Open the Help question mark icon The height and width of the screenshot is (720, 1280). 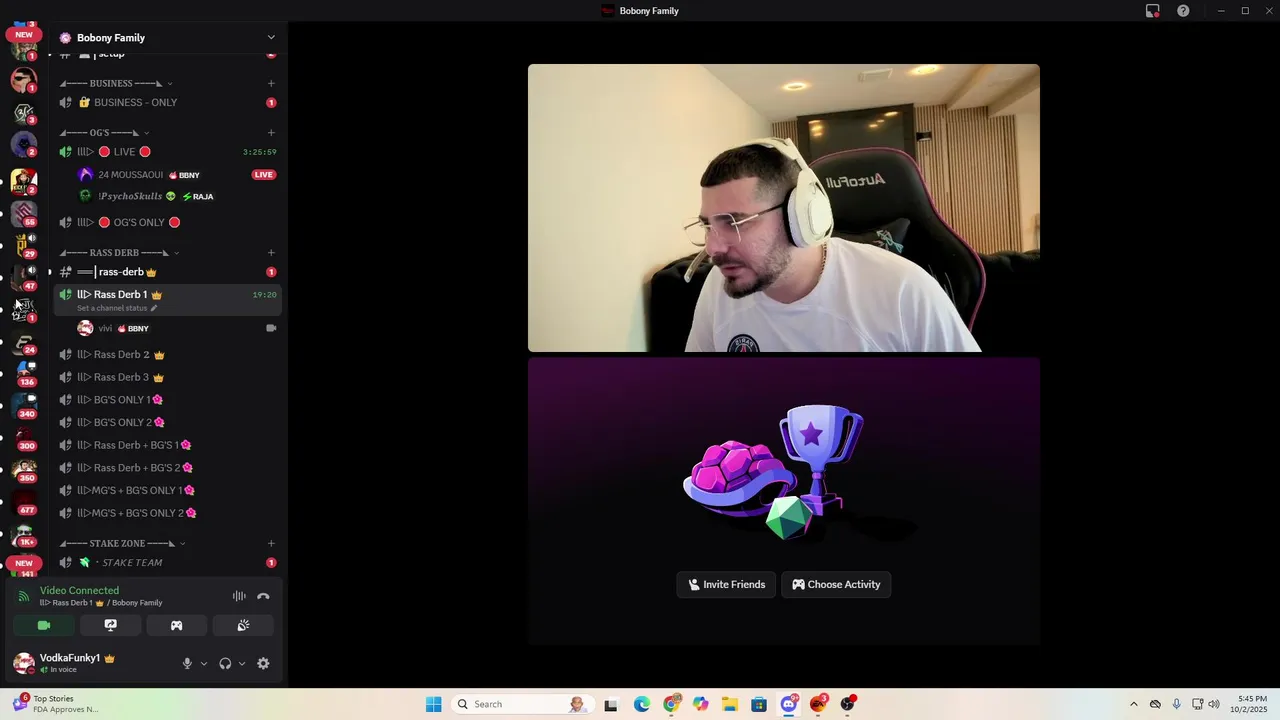1183,11
